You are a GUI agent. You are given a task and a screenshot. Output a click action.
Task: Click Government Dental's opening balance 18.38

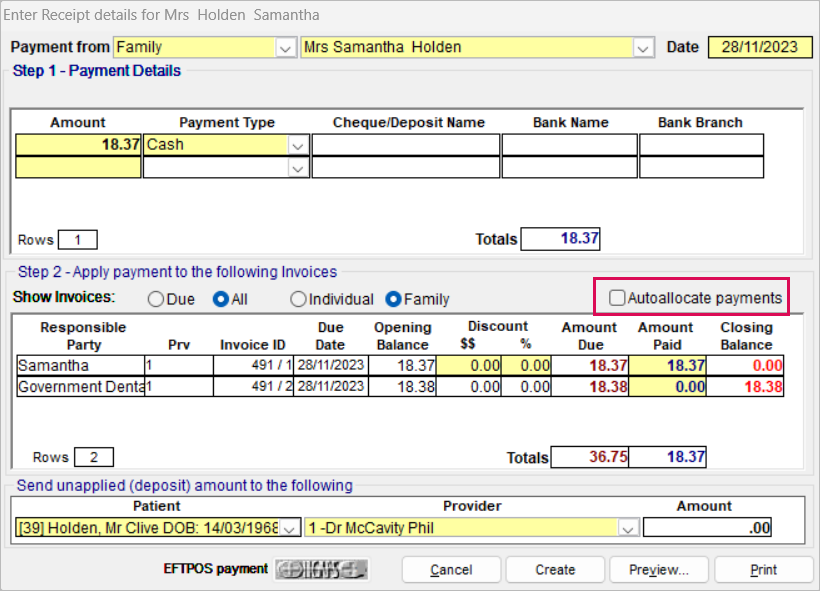(x=402, y=387)
